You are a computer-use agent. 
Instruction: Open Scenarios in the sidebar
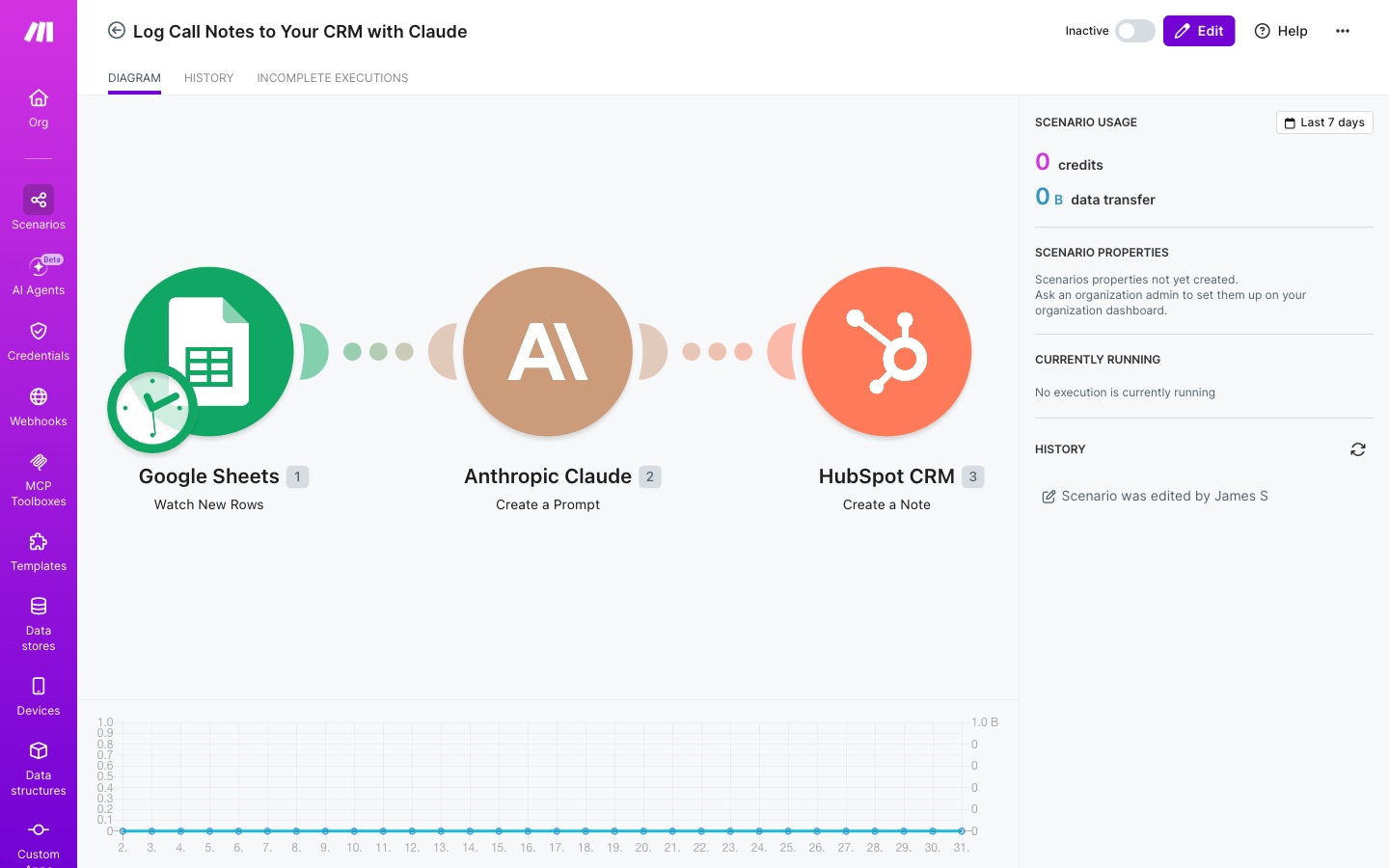coord(39,208)
